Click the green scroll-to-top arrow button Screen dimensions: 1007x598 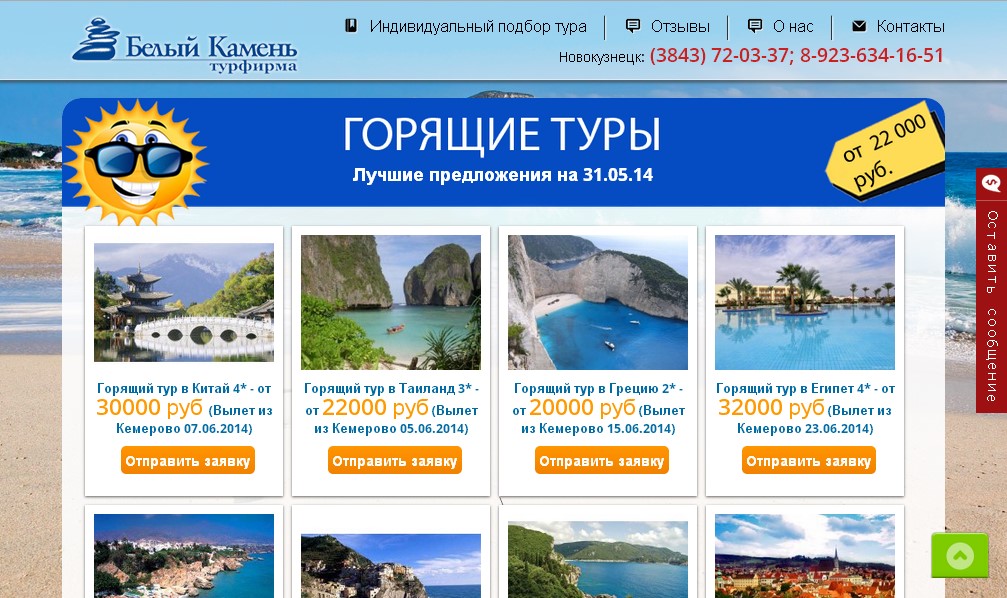click(x=959, y=556)
